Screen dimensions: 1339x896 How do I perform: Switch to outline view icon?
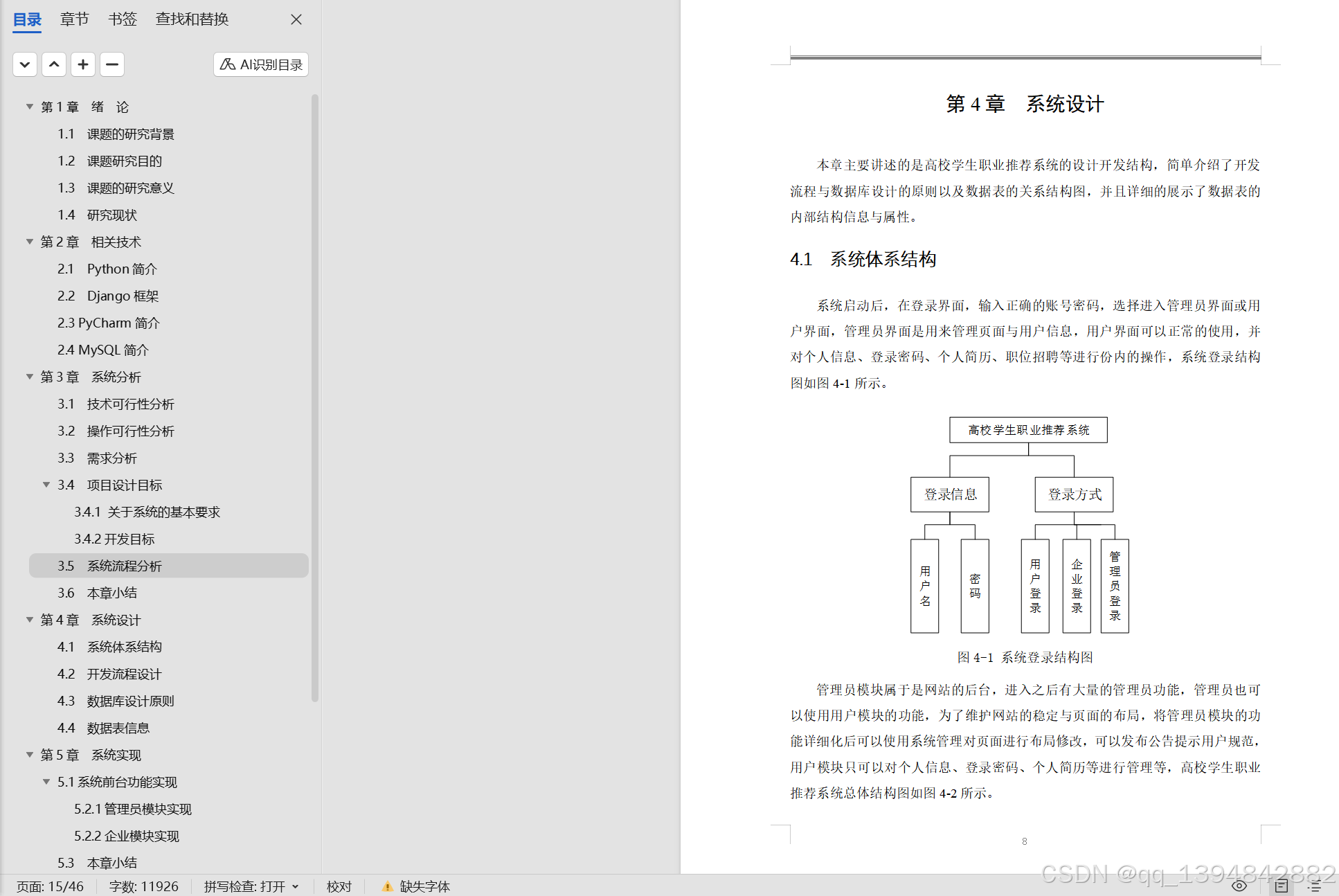click(1313, 886)
